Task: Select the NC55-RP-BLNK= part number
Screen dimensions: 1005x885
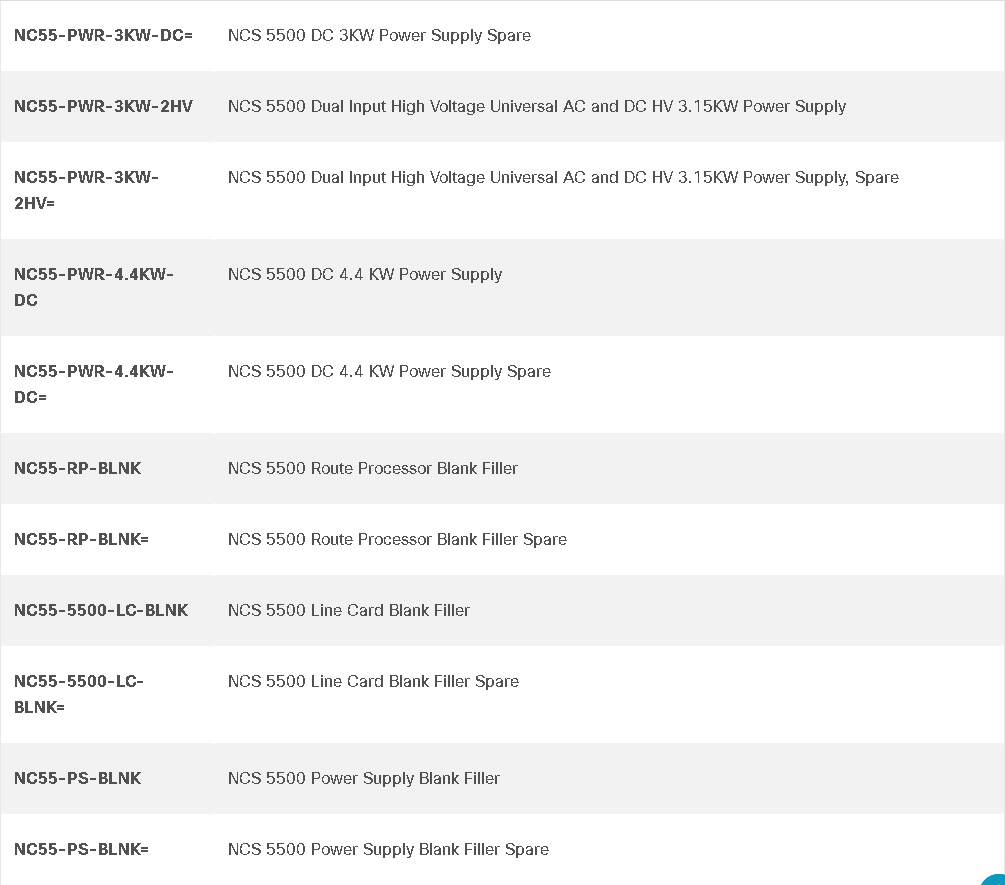Action: coord(81,540)
